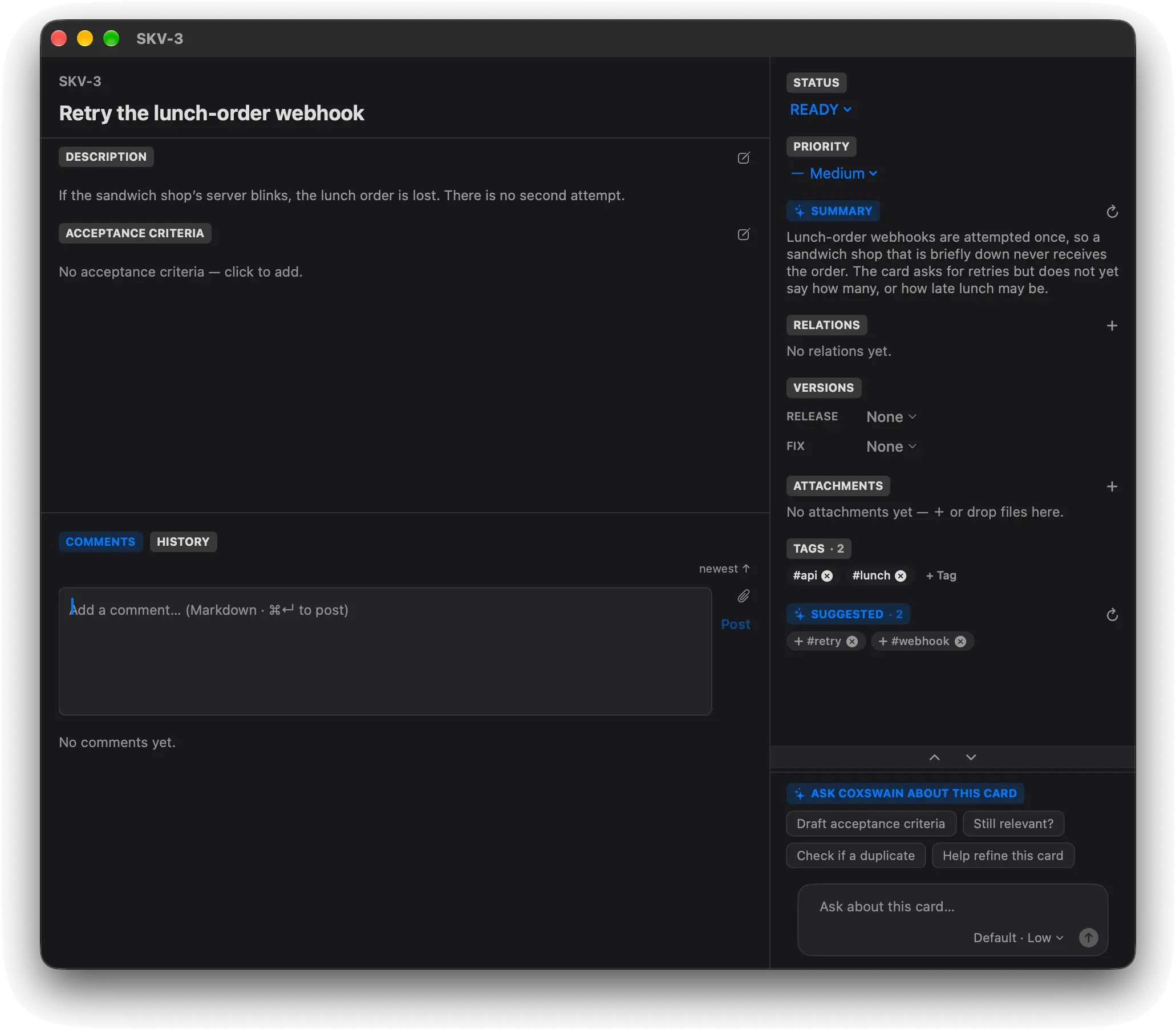Remove the #lunch tag
This screenshot has height=1030, width=1176.
(x=900, y=576)
